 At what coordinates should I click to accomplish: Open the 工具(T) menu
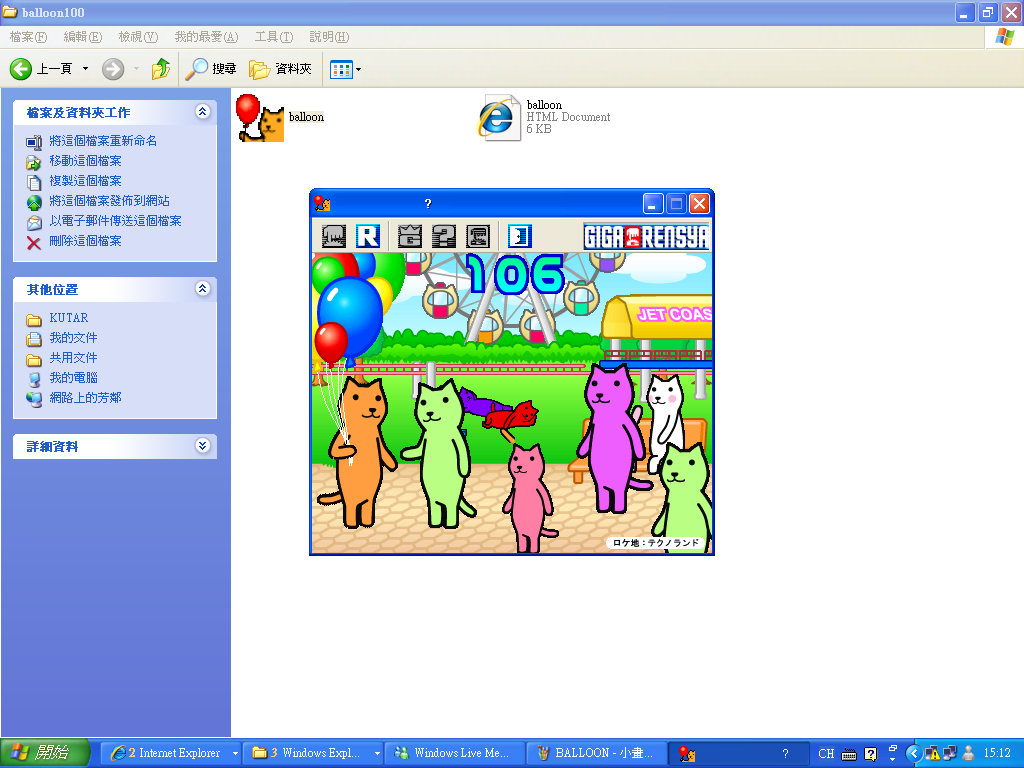[274, 37]
